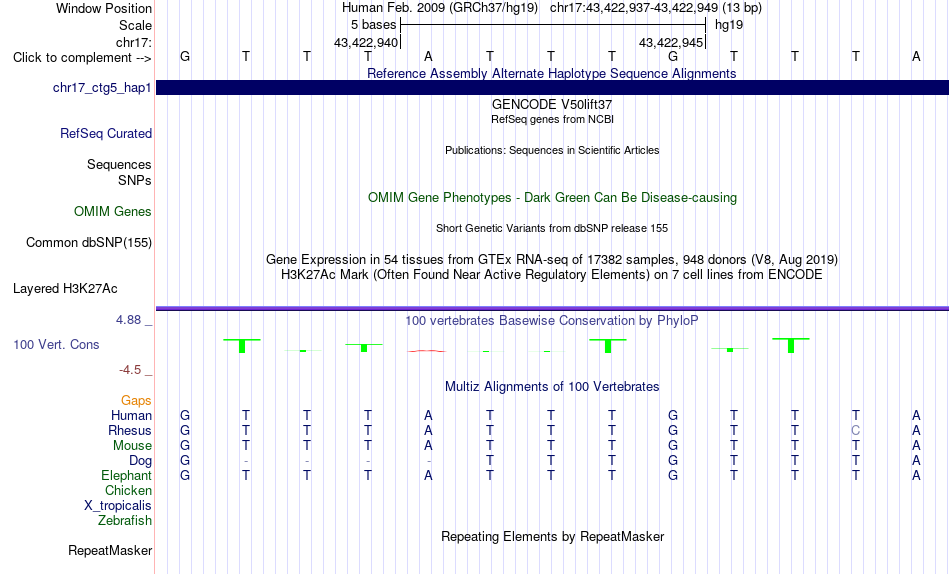The image size is (950, 574).
Task: Open the 100 Vert. Cons track label
Action: [56, 344]
